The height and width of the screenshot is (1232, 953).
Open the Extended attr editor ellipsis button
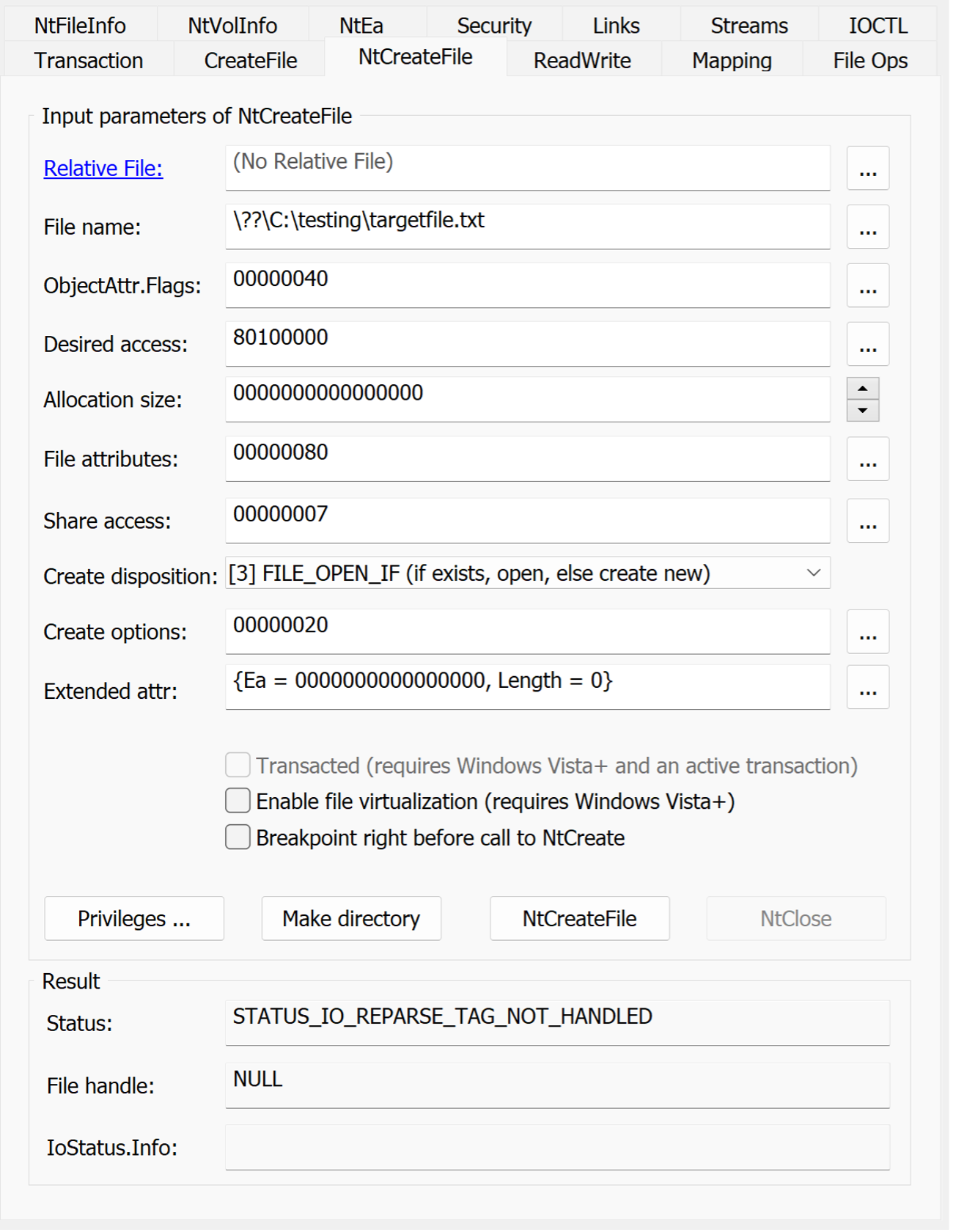tap(867, 688)
